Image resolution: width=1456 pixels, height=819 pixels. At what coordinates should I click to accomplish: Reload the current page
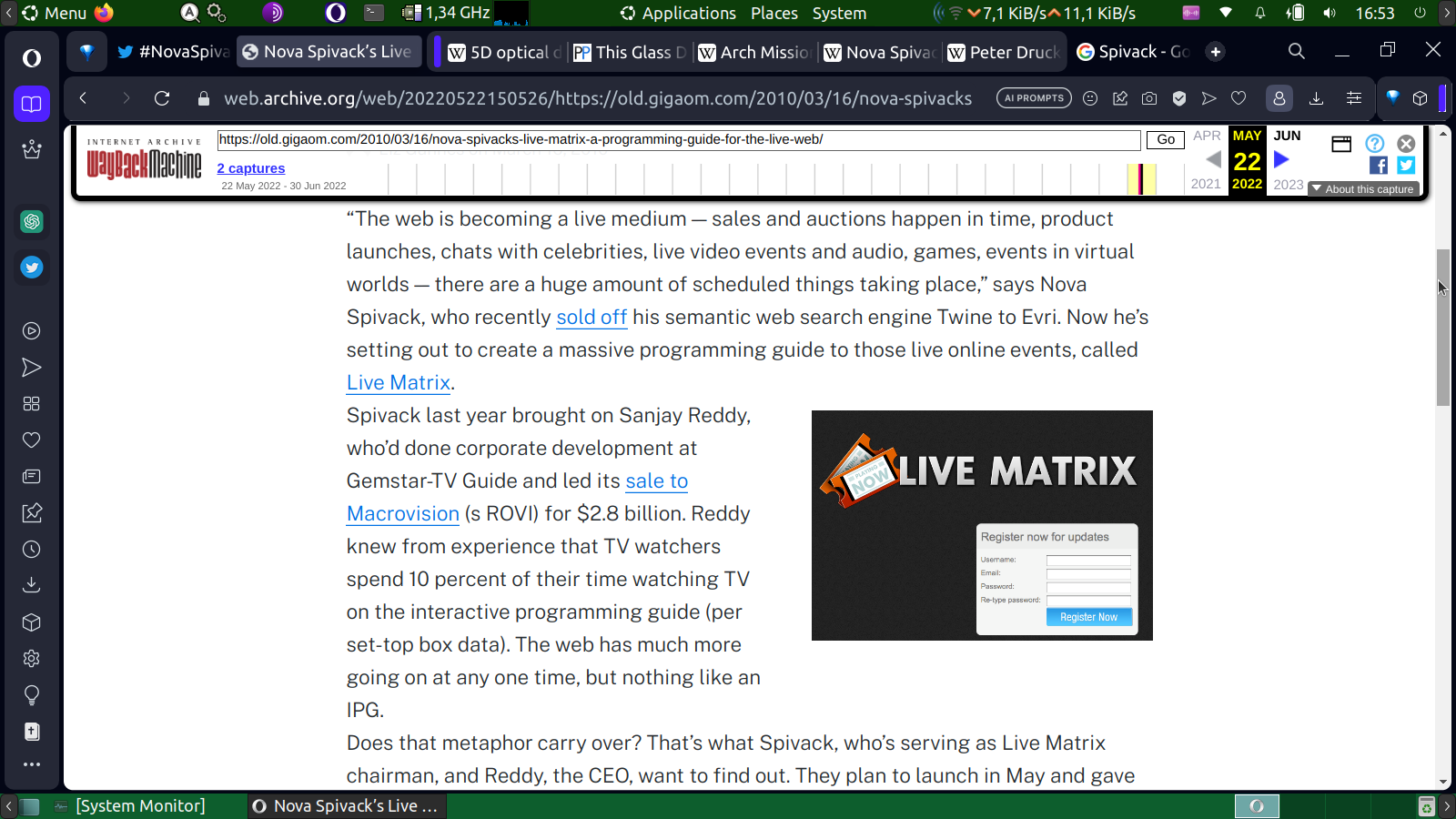162,98
